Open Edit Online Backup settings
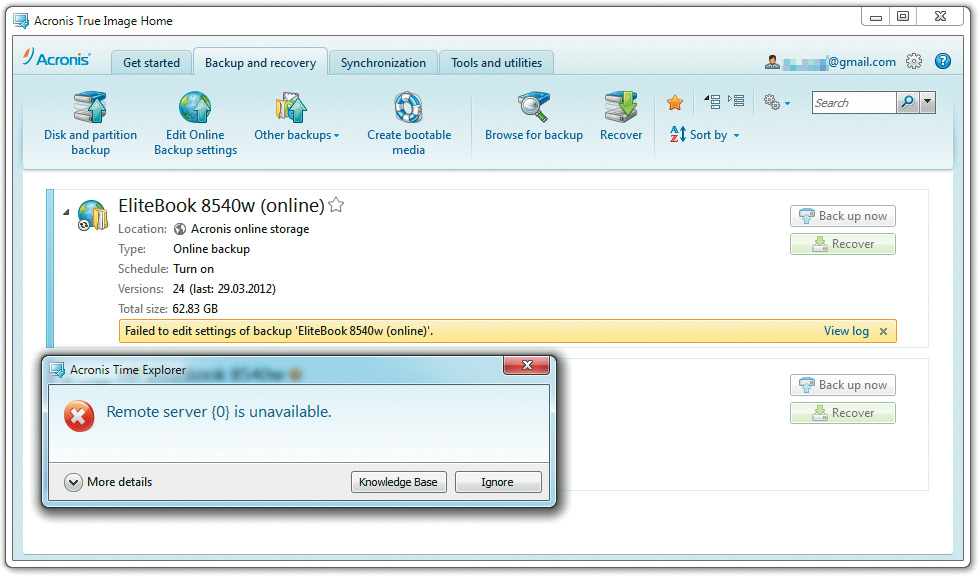Viewport: 980px width, 577px height. tap(196, 123)
